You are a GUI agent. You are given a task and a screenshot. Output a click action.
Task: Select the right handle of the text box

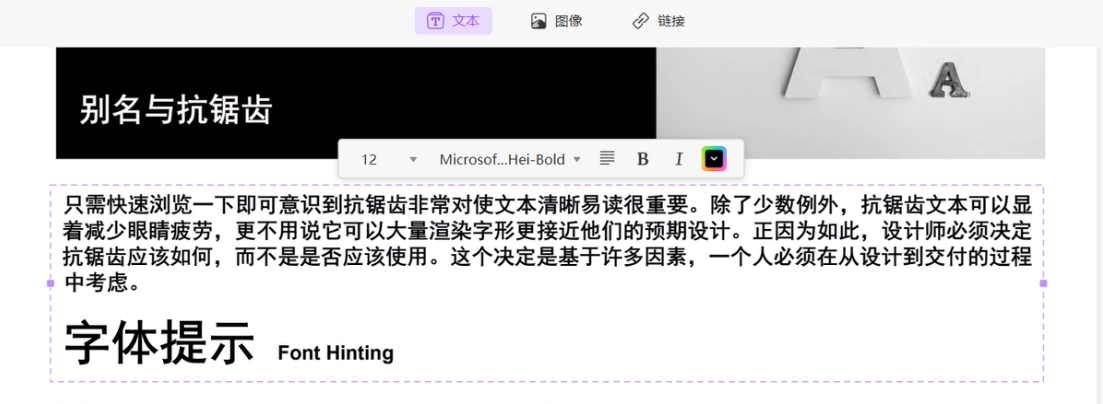click(1043, 284)
